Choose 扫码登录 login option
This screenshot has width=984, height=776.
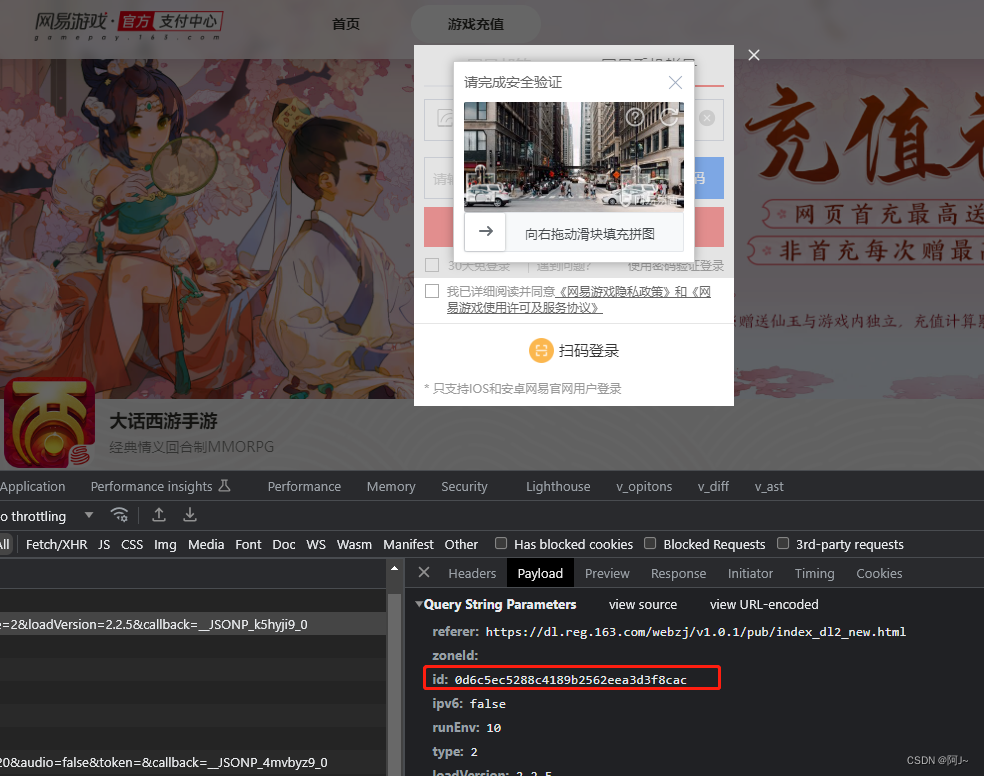point(589,351)
